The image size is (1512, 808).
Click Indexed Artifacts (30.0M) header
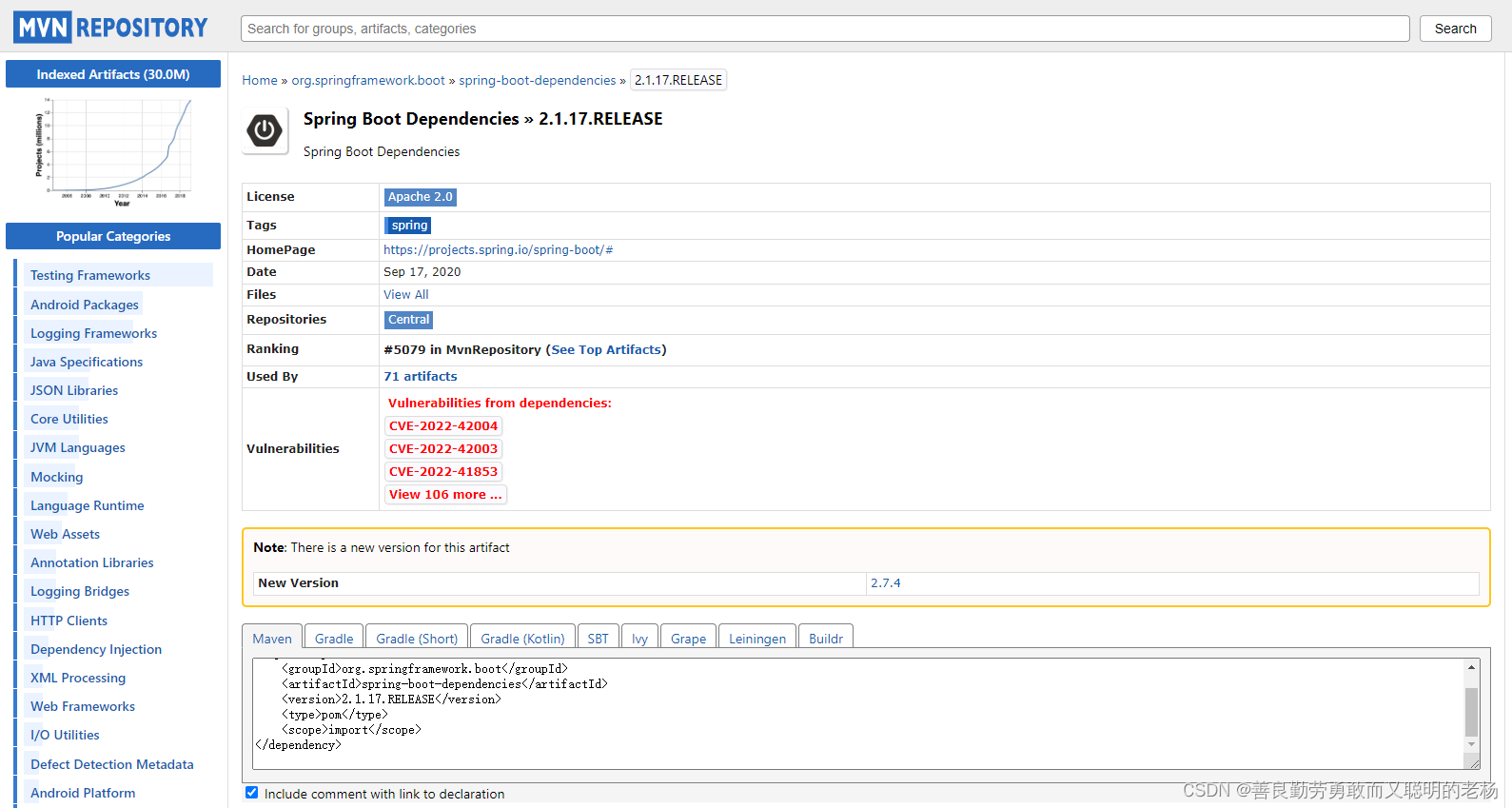coord(113,74)
